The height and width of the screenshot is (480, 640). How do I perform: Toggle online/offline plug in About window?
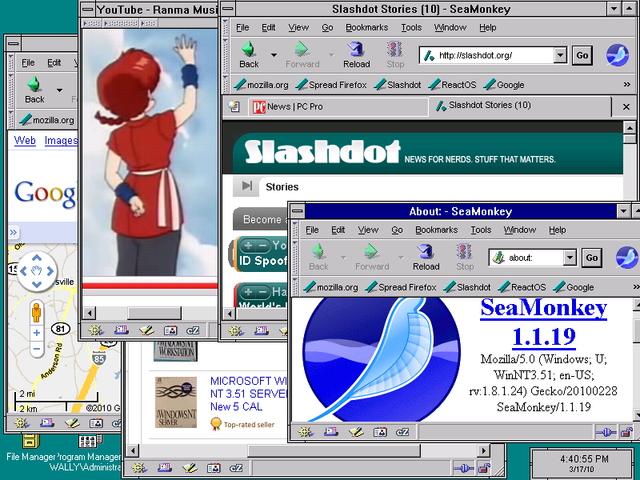(606, 432)
